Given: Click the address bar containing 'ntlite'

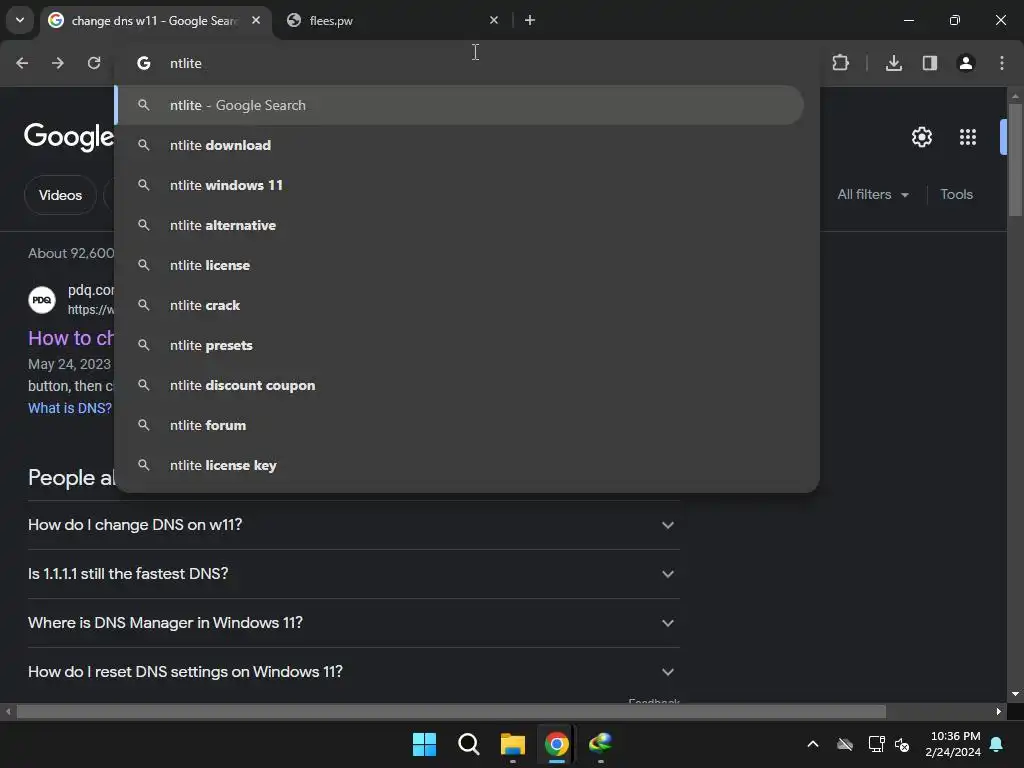Looking at the screenshot, I should pos(467,63).
